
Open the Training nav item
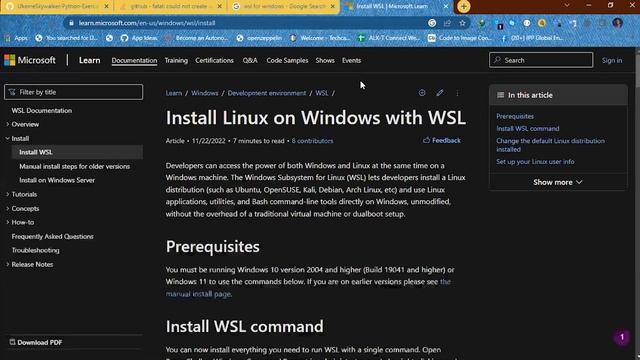coord(176,60)
